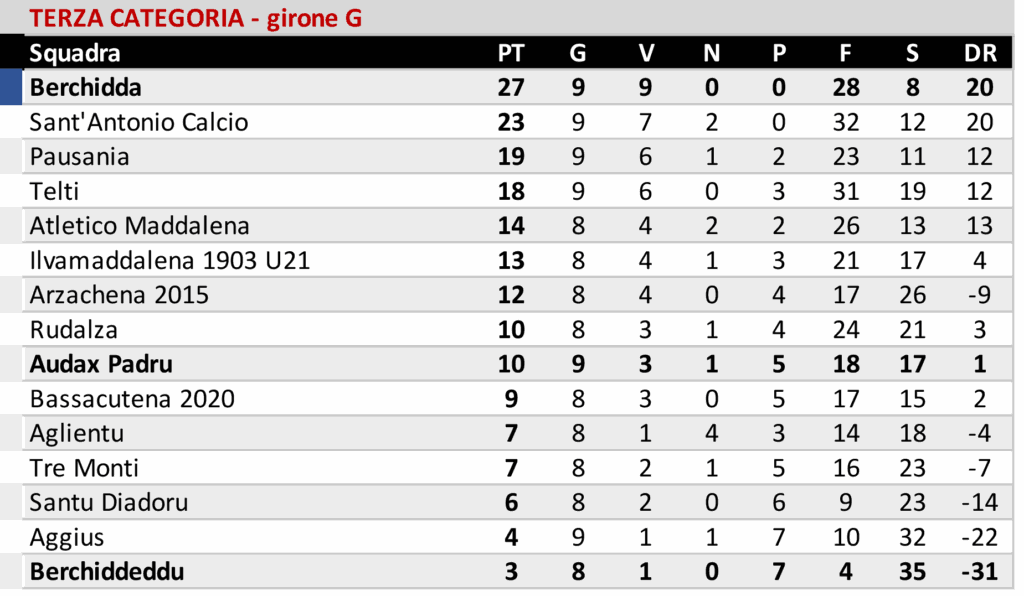Viewport: 1024px width, 596px height.
Task: Click the 'DR' column header
Action: pyautogui.click(x=979, y=53)
